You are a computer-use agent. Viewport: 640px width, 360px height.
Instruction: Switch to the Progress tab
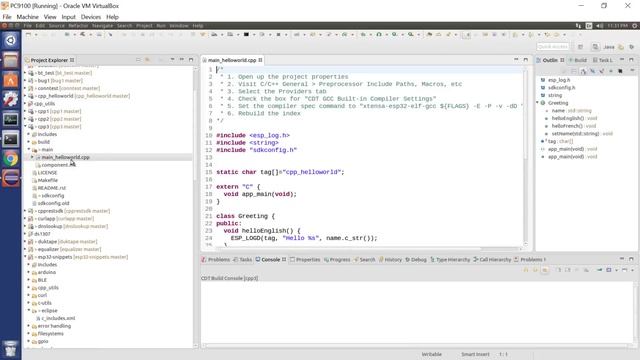[x=337, y=260]
